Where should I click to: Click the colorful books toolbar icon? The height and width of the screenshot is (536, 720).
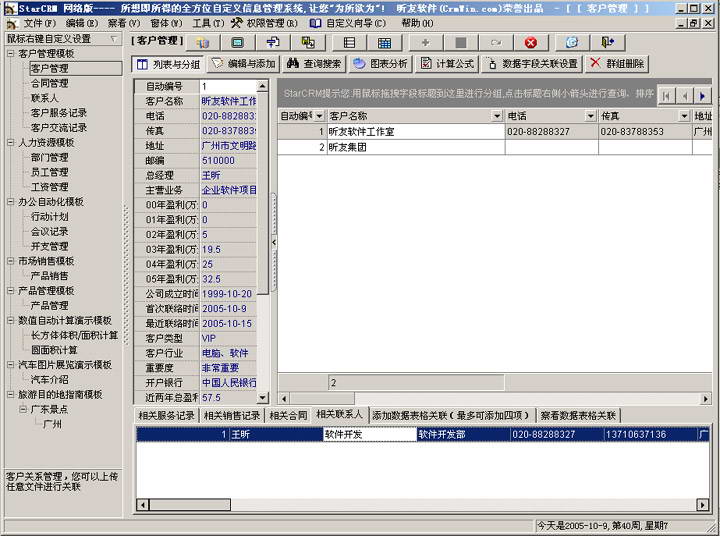[202, 43]
